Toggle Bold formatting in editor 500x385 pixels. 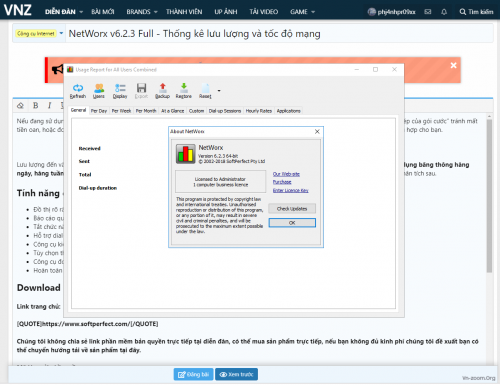(x=35, y=106)
